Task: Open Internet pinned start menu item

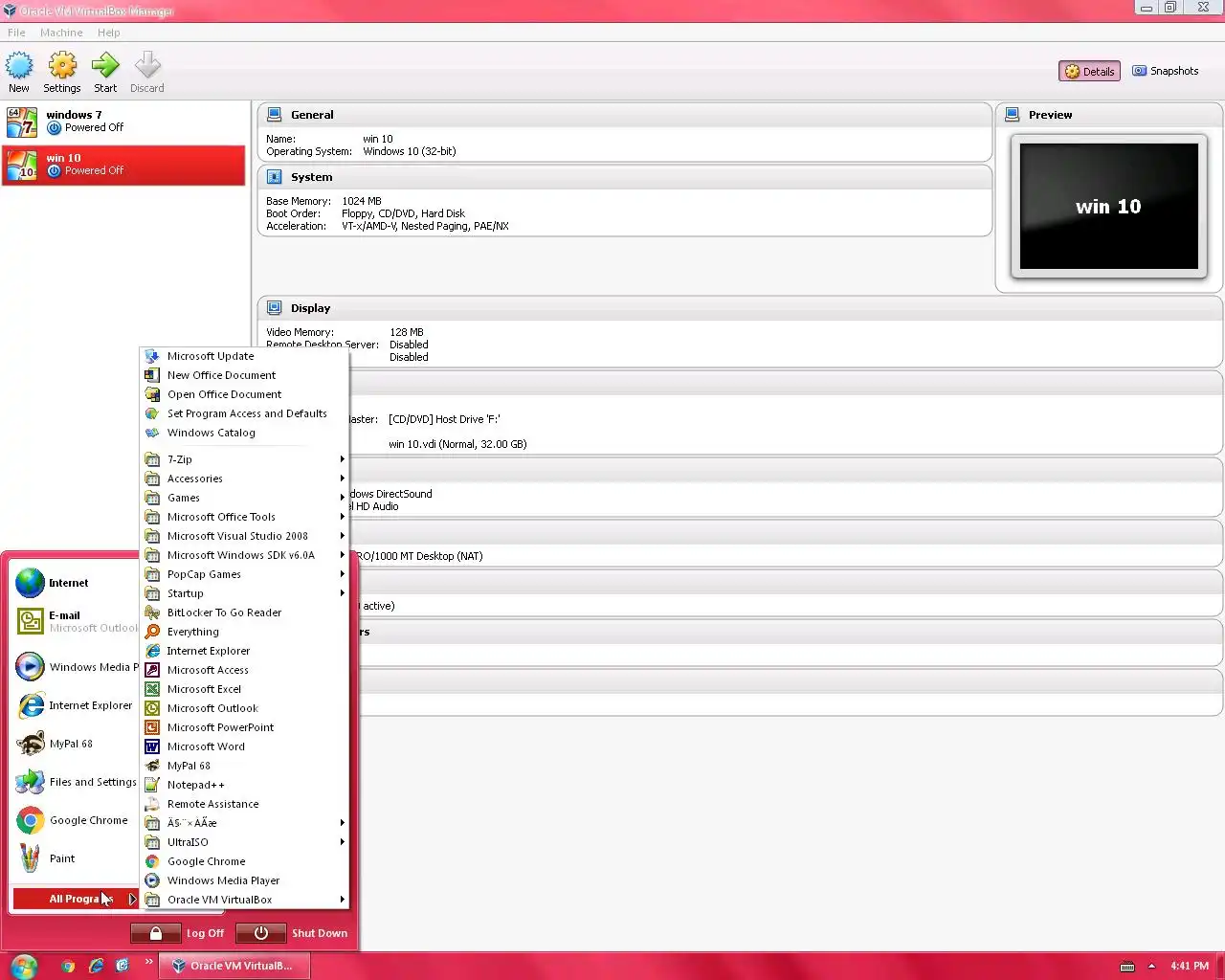Action: 76,583
